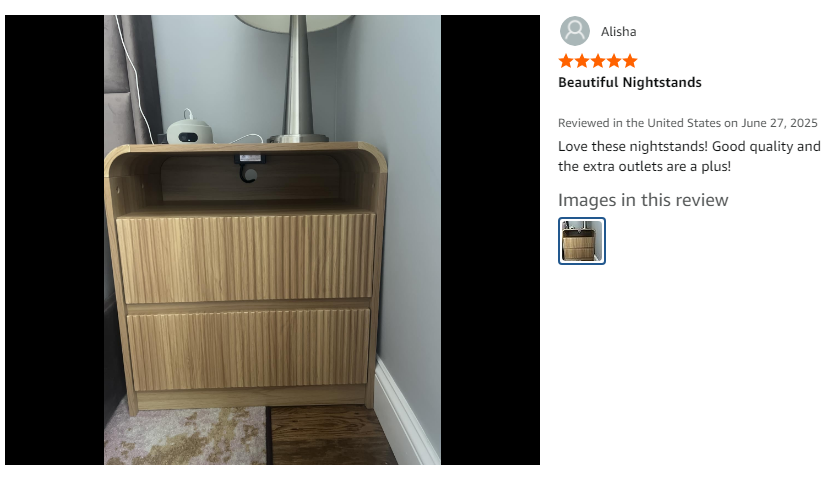
Task: Click the 'Love these nightstands' review text
Action: tap(689, 156)
